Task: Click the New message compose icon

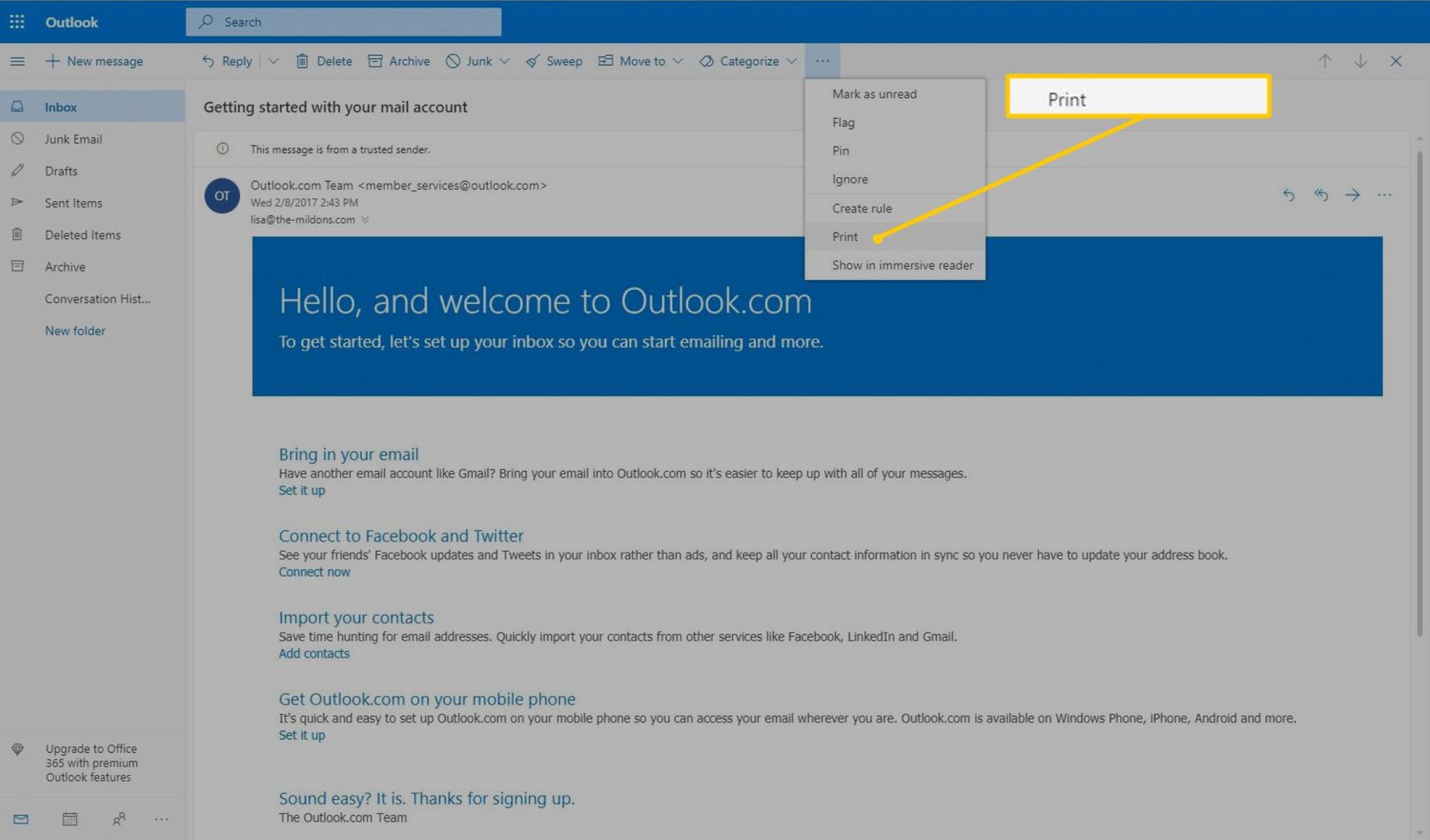Action: pos(51,61)
